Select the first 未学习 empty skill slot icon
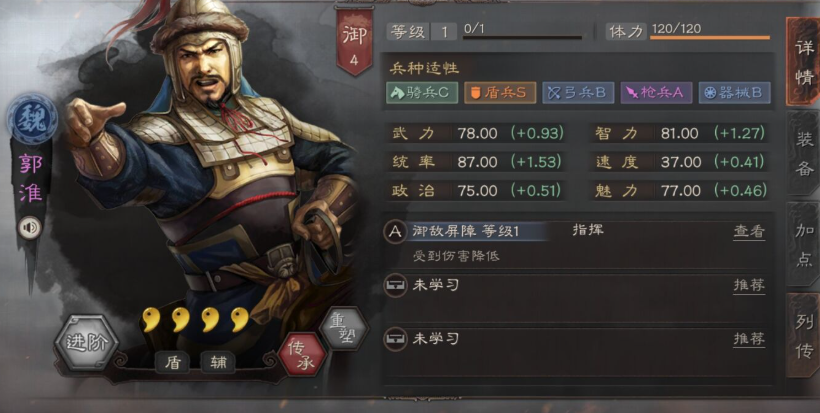 coord(395,286)
